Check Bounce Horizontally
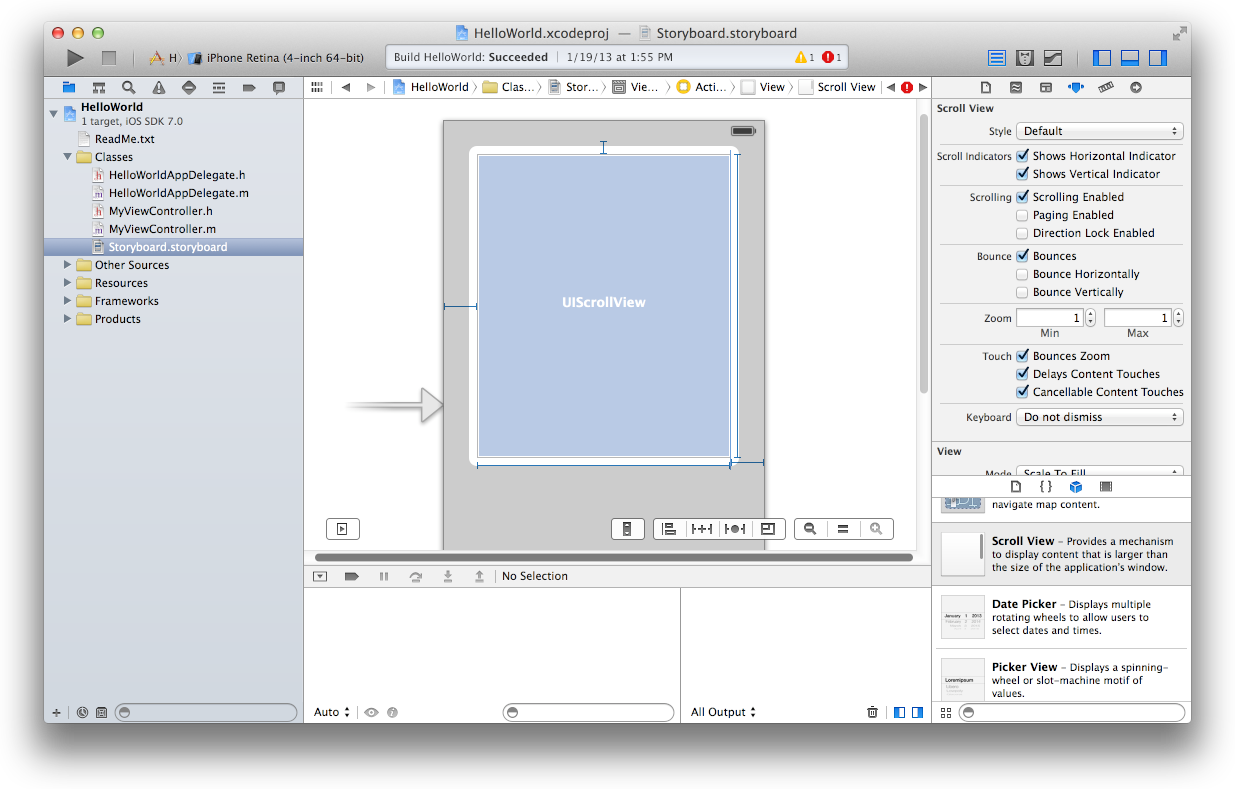1235x789 pixels. pyautogui.click(x=1022, y=274)
